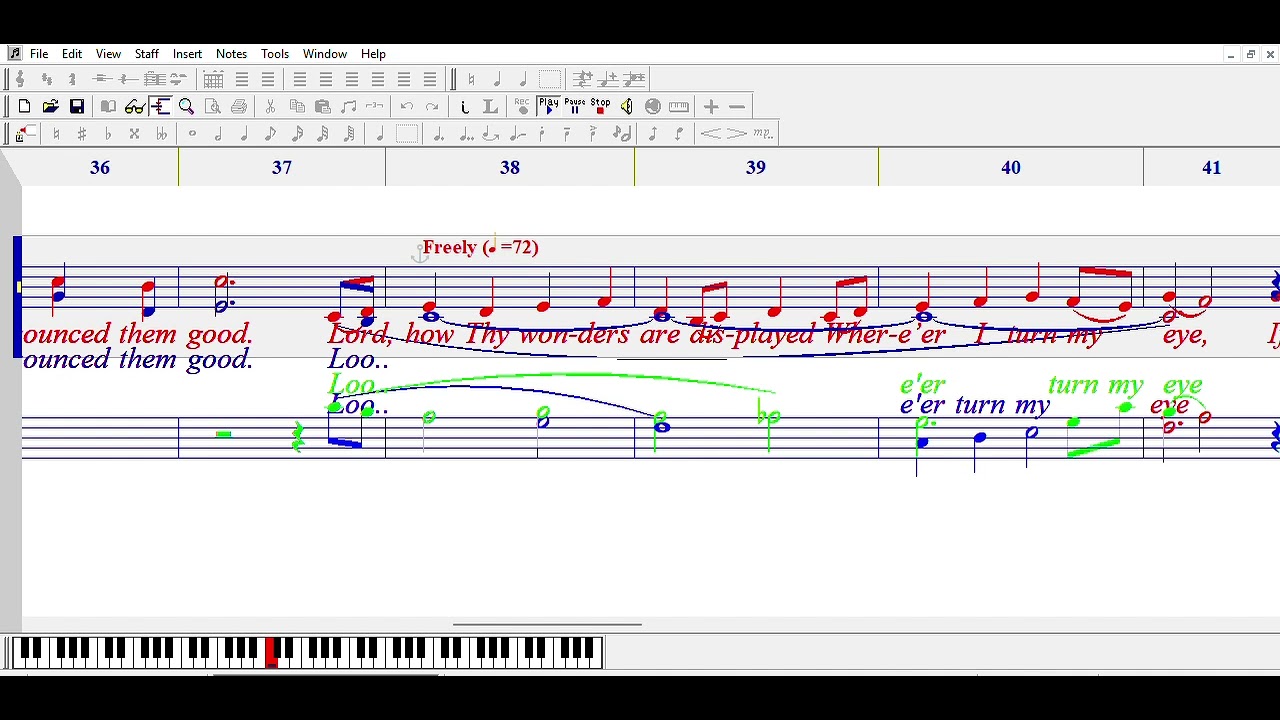
Task: Redo the last undone edit
Action: click(x=432, y=106)
